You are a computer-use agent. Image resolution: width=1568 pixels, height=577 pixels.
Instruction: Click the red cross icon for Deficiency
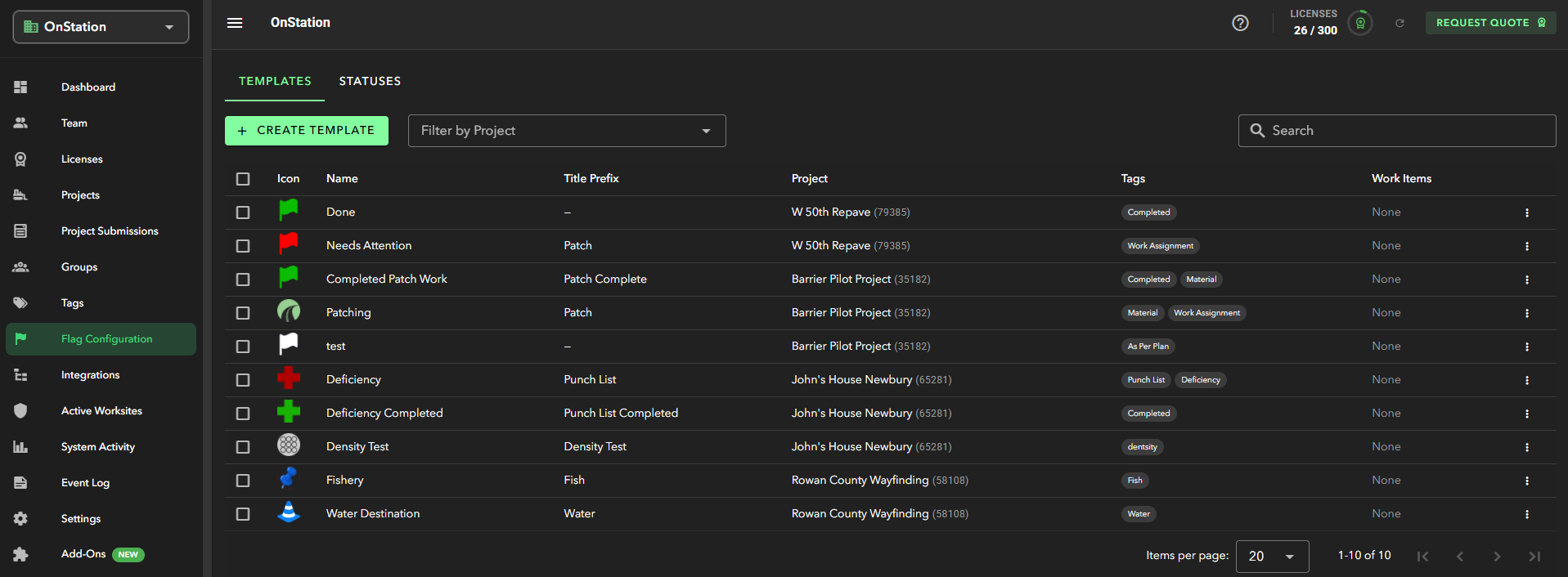click(x=288, y=378)
